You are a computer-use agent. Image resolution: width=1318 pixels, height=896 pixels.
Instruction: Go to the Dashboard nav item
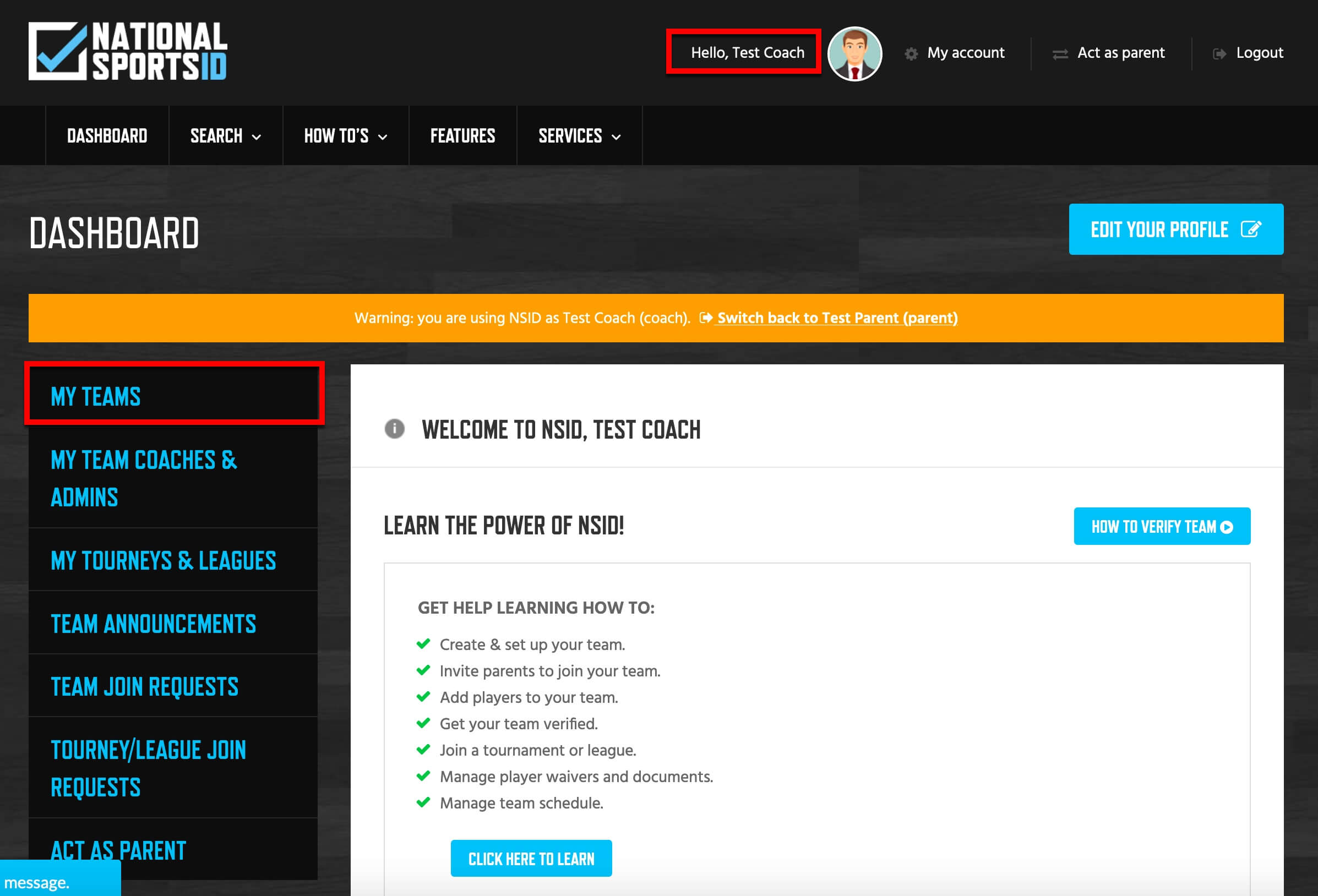click(x=107, y=135)
